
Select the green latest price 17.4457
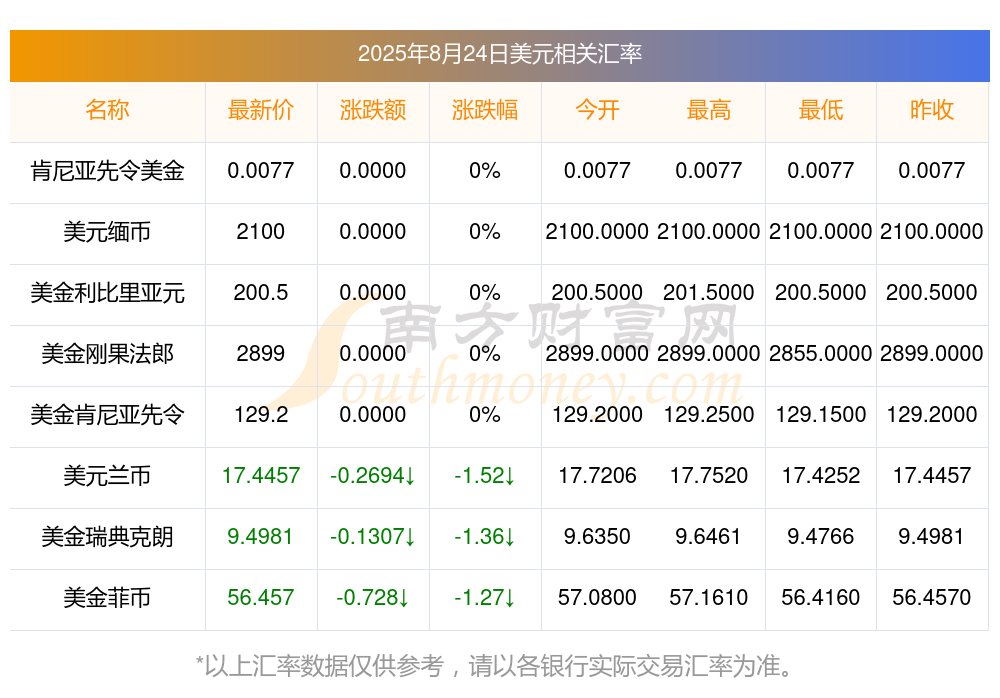coord(261,476)
